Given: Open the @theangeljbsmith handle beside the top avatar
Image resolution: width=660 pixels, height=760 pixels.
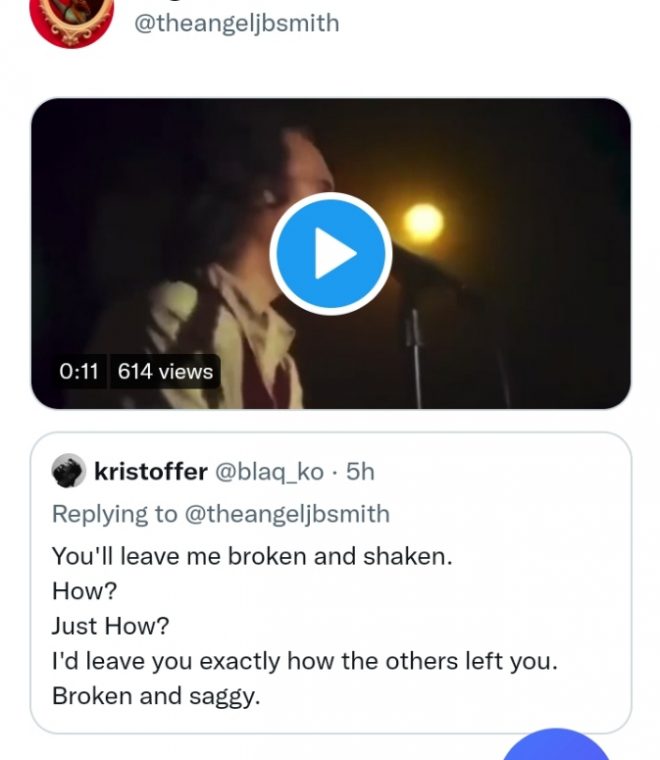Looking at the screenshot, I should point(237,22).
